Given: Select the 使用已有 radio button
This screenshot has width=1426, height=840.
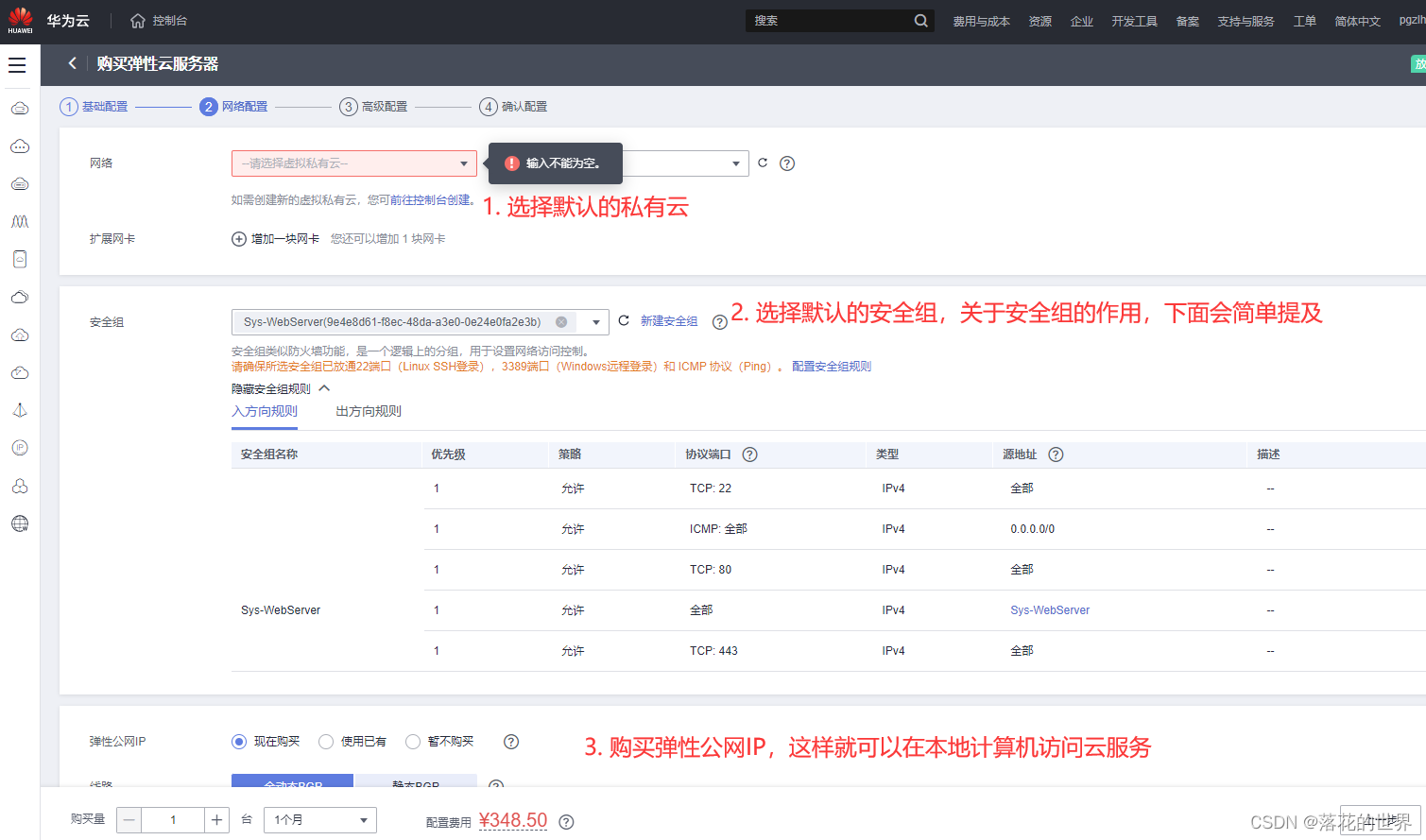Looking at the screenshot, I should tap(326, 742).
